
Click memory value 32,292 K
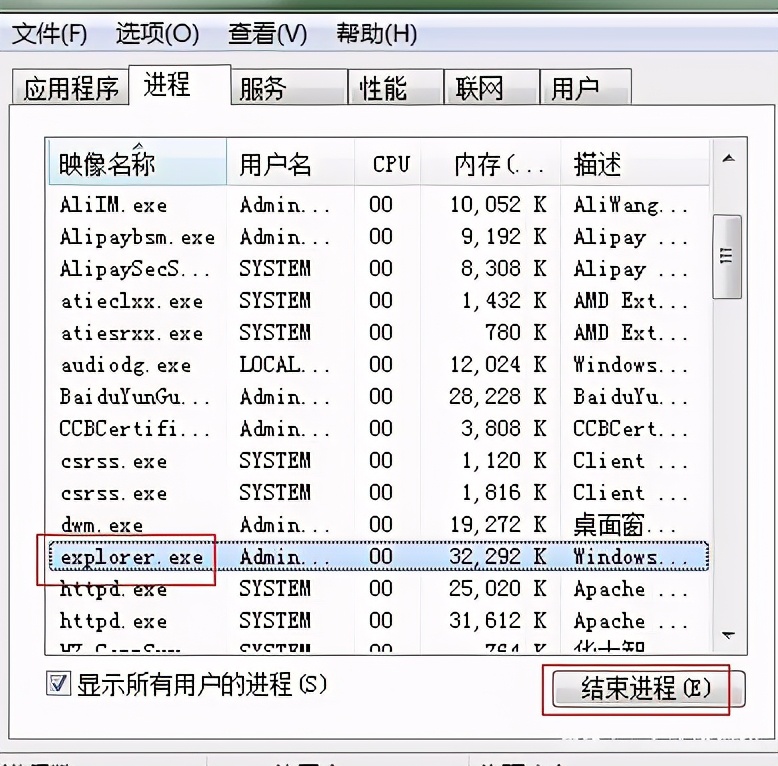click(498, 557)
